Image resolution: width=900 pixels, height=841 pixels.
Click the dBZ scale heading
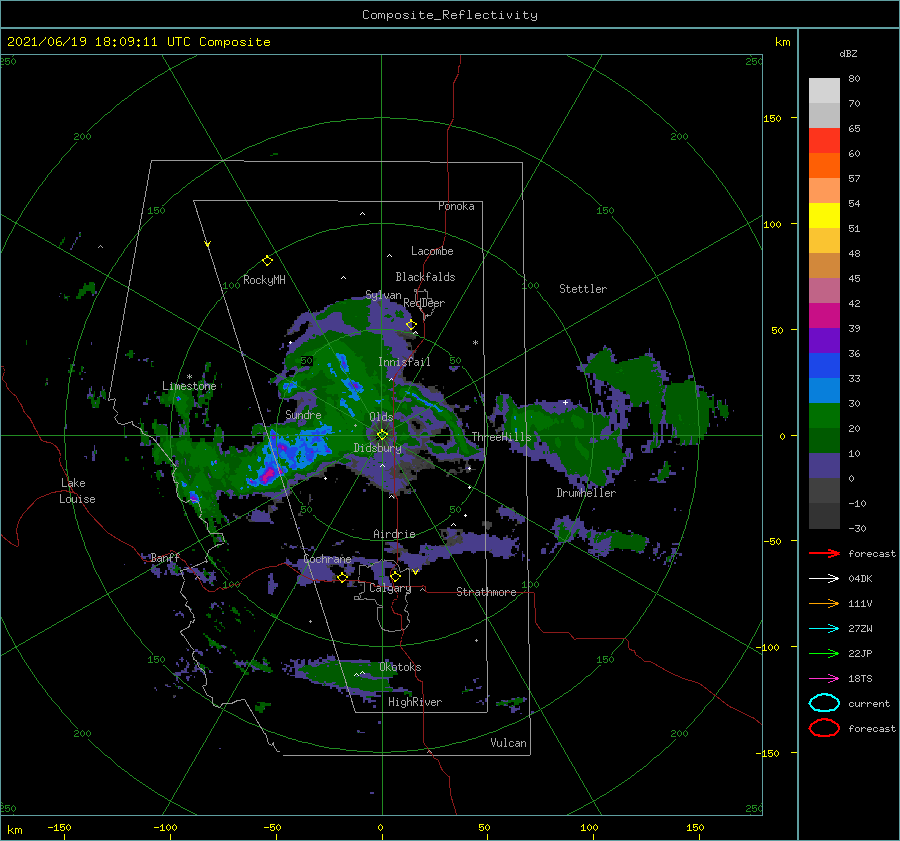(x=848, y=54)
